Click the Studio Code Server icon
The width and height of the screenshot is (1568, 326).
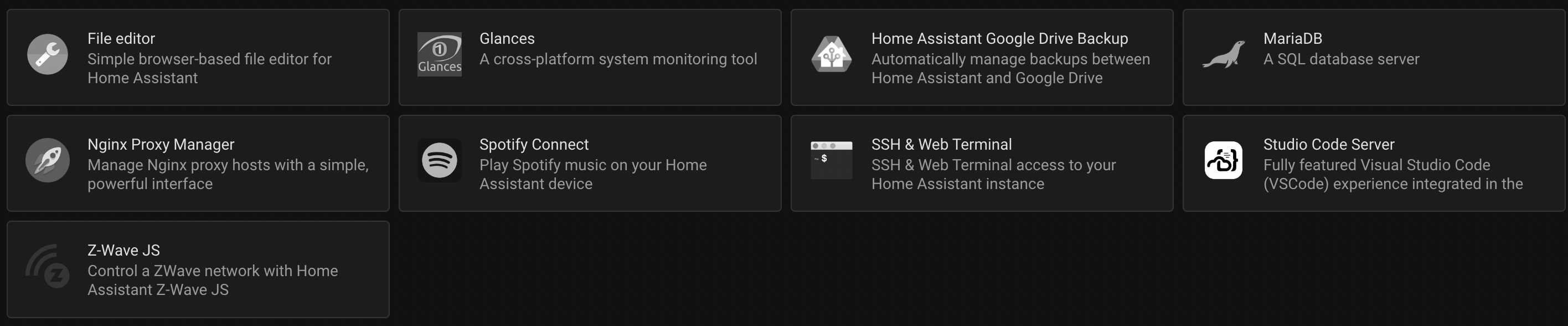pyautogui.click(x=1224, y=160)
